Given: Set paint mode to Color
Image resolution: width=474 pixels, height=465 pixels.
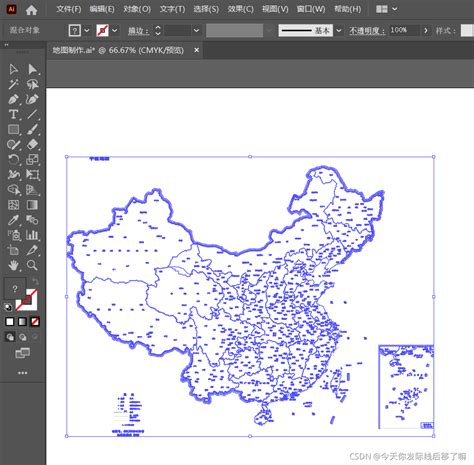Looking at the screenshot, I should (10, 322).
